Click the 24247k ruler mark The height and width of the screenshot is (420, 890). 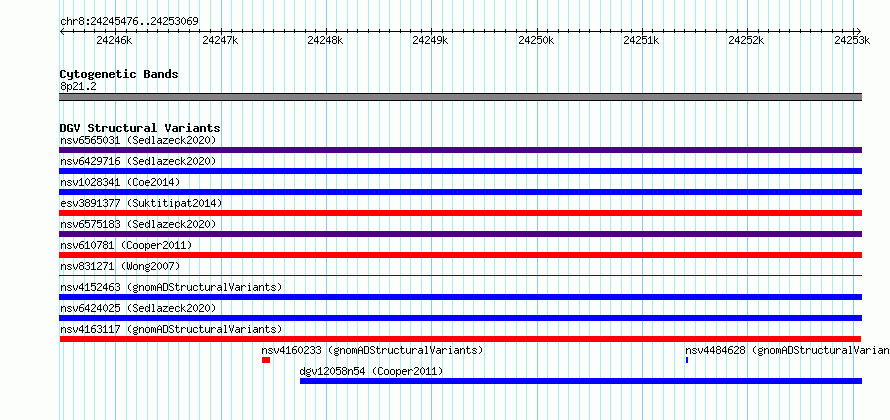(220, 40)
